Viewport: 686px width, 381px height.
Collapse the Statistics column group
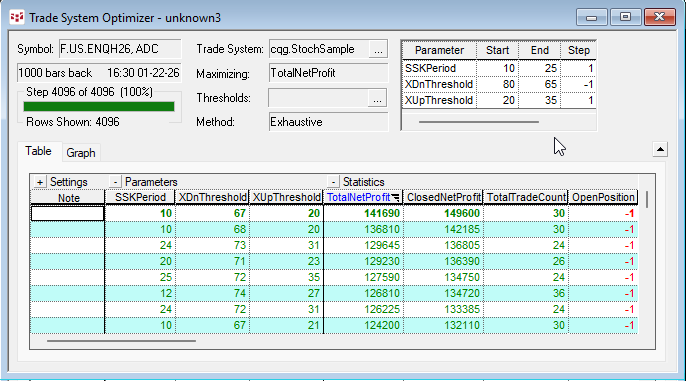(333, 182)
